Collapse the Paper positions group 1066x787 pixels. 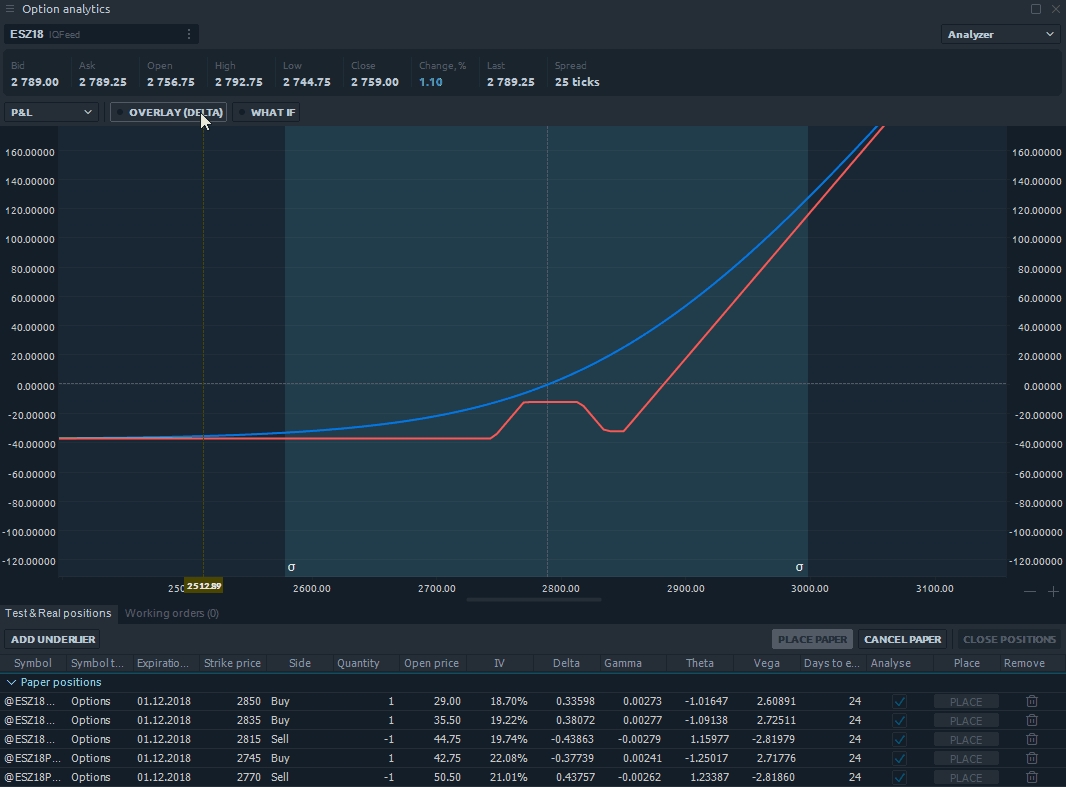(12, 682)
